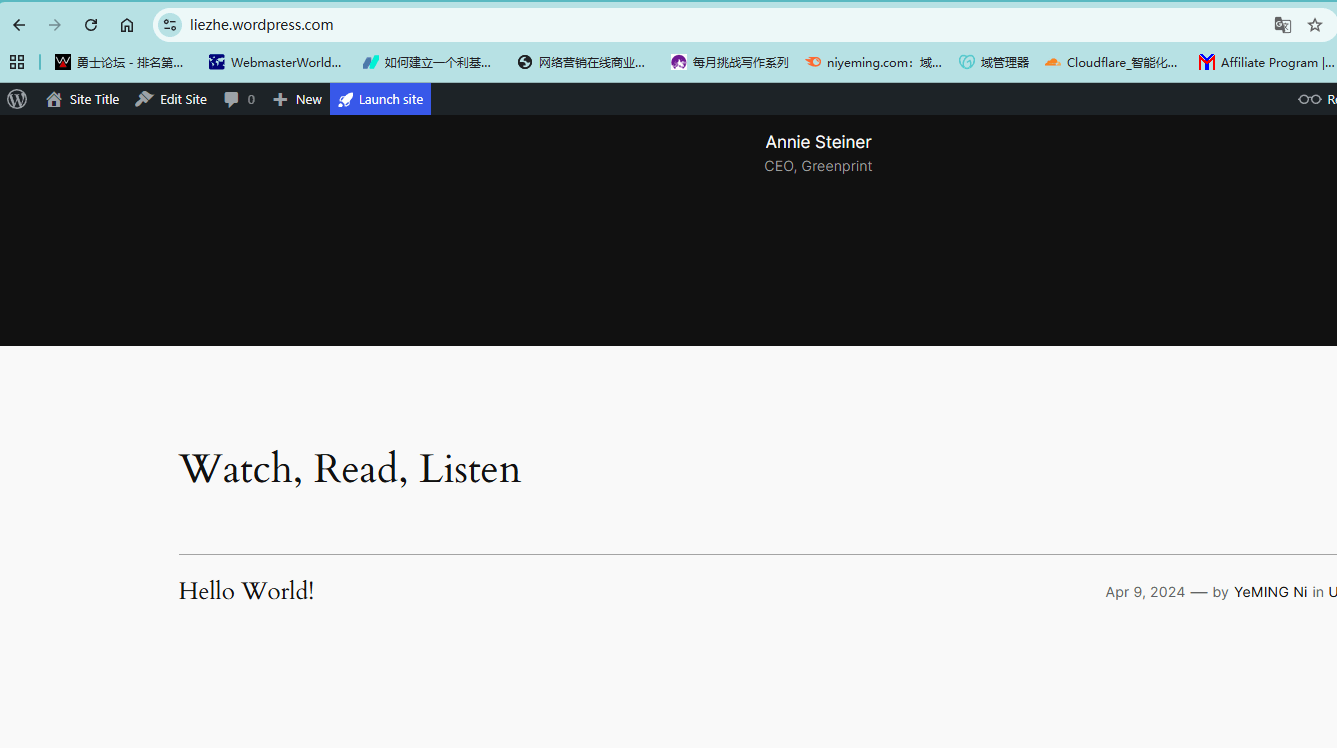
Task: Go to browser home page
Action: [127, 25]
